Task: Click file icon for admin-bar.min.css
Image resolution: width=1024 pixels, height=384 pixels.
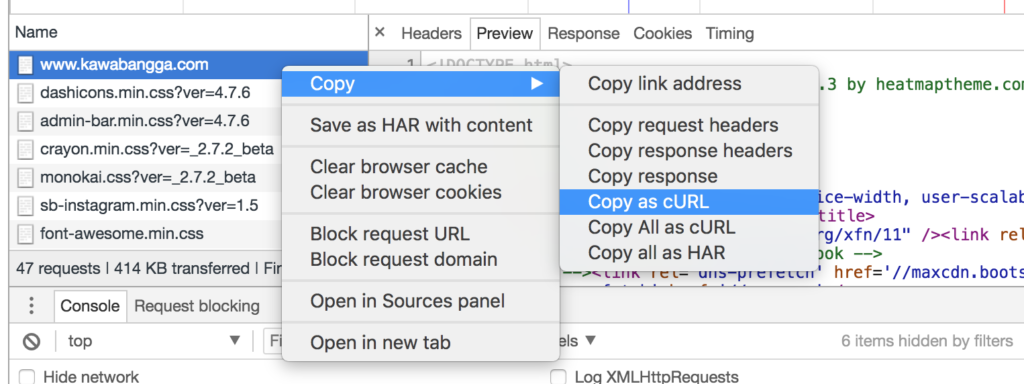Action: (x=25, y=121)
